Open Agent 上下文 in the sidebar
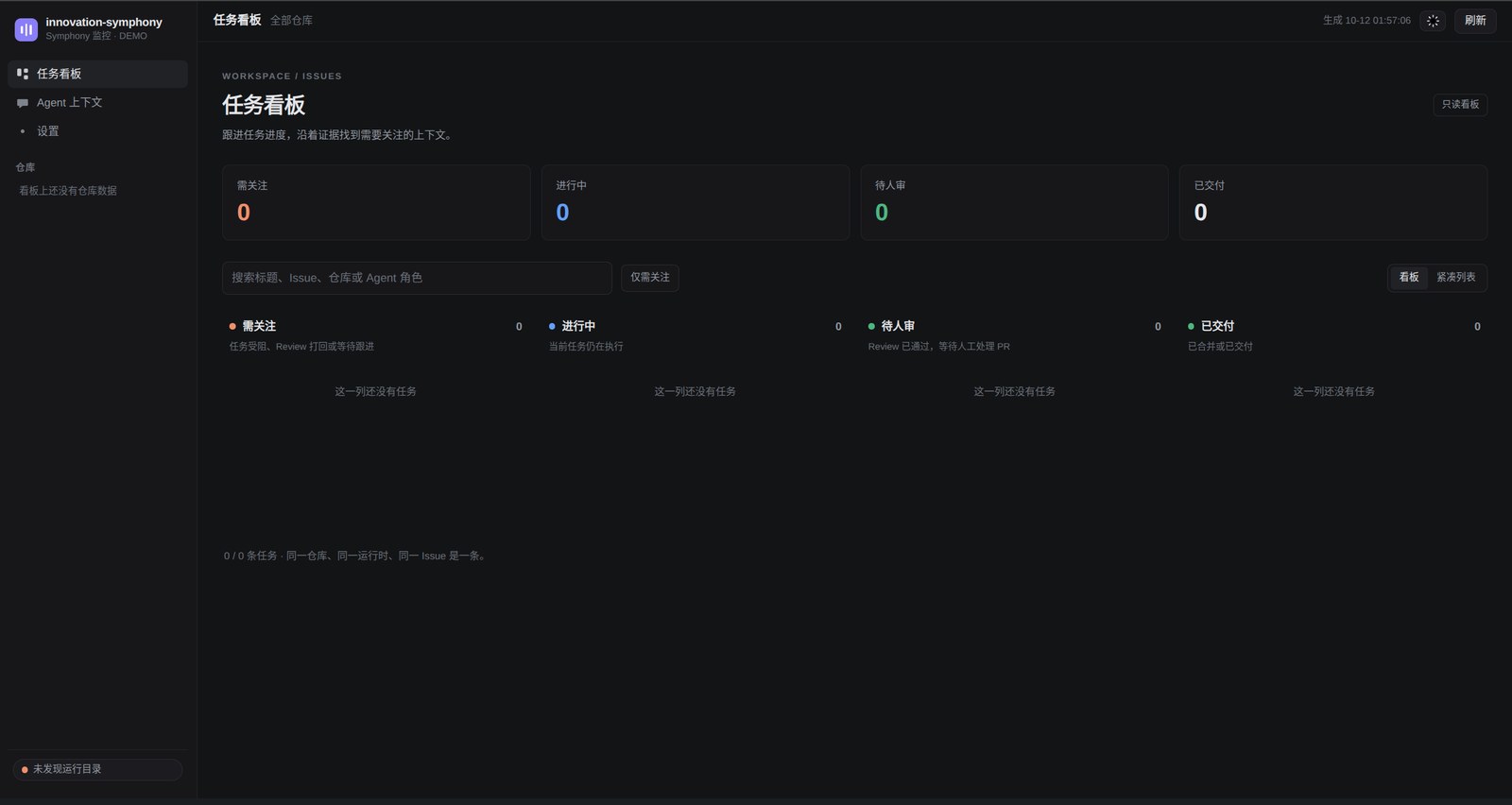Image resolution: width=1512 pixels, height=805 pixels. click(98, 103)
